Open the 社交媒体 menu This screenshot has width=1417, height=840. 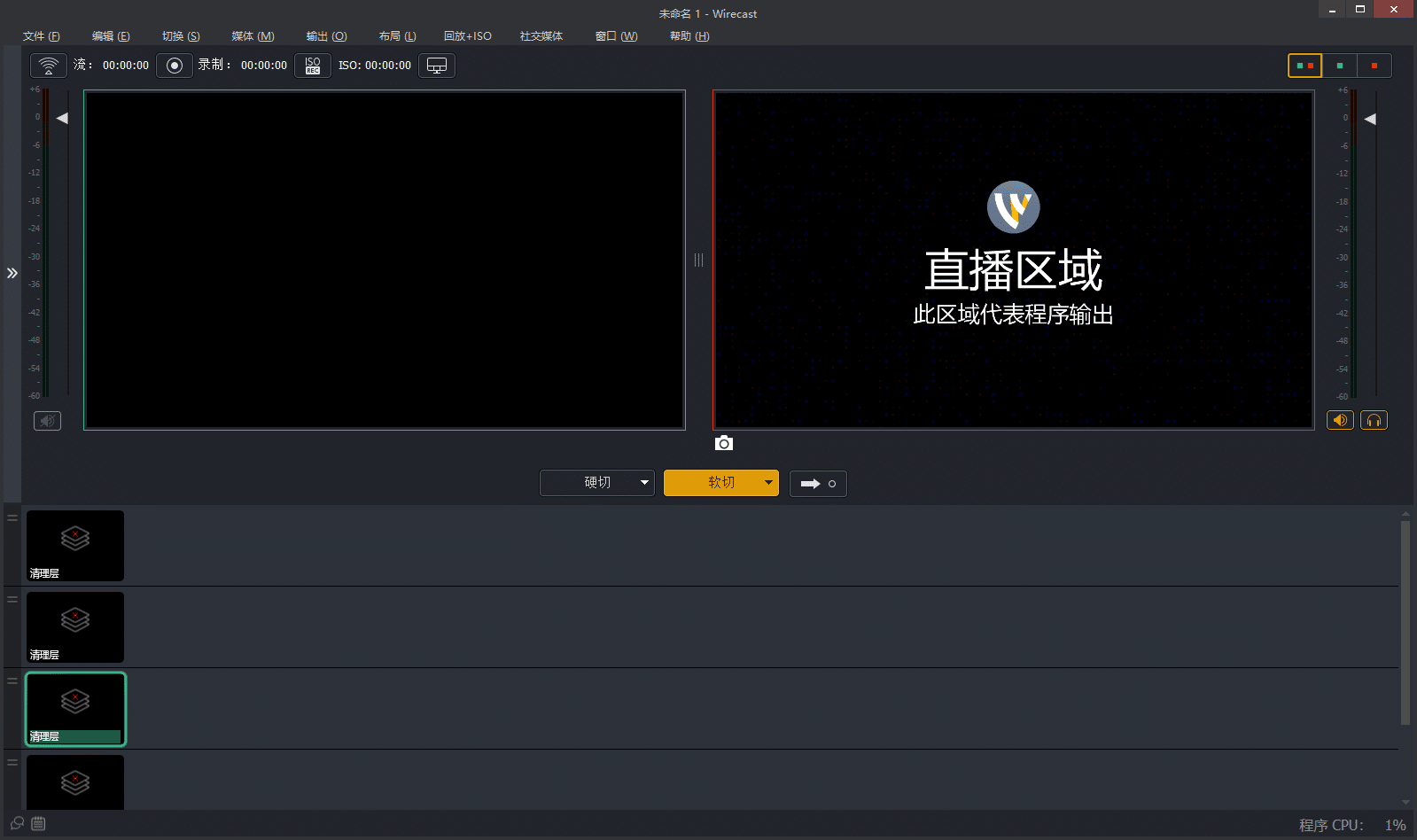coord(541,36)
